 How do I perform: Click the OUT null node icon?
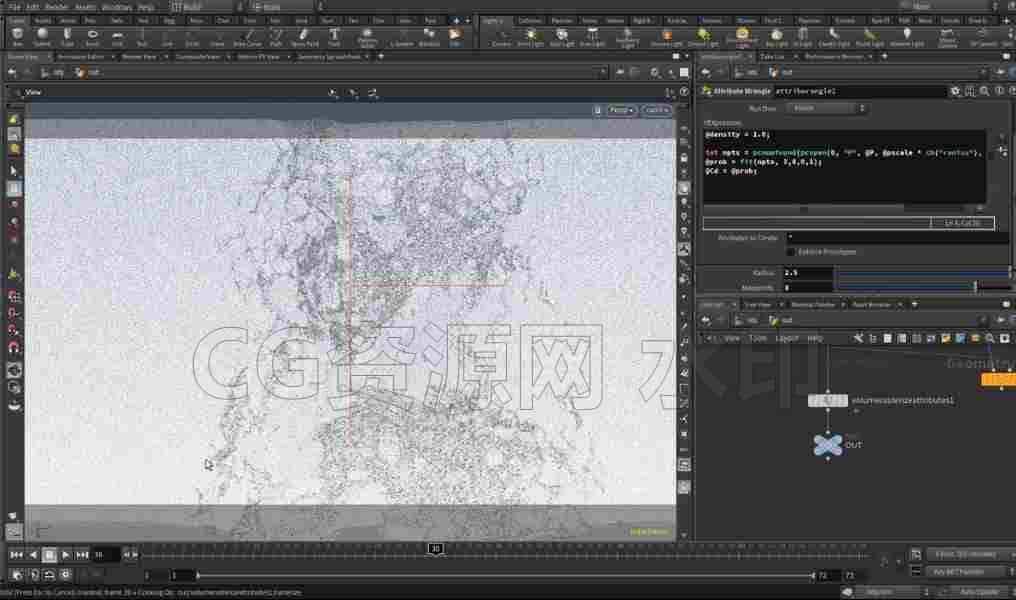tap(827, 445)
